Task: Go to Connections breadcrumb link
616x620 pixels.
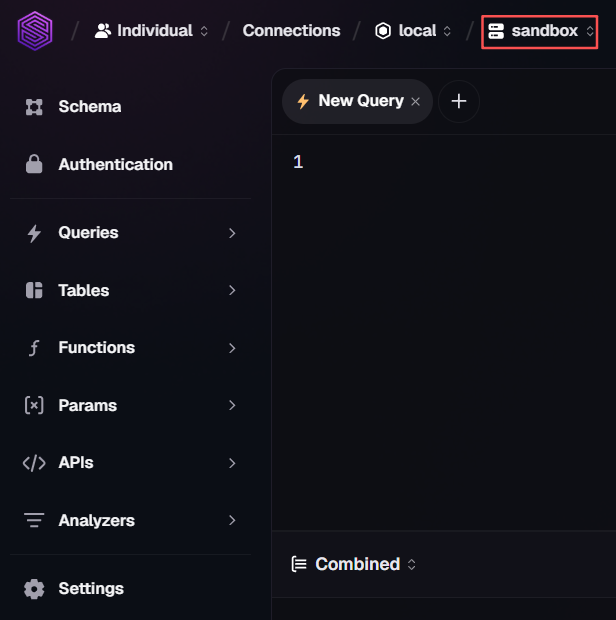Action: (x=291, y=31)
